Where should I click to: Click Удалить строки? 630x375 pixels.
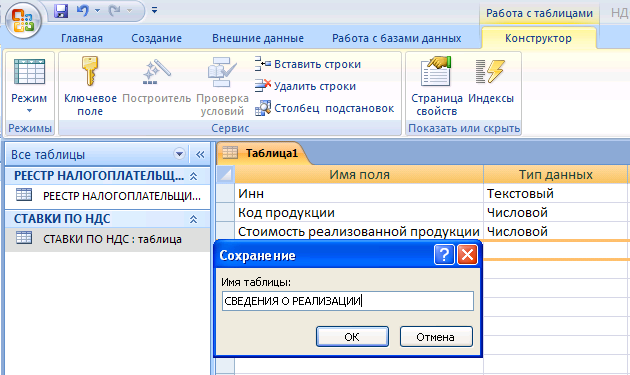pos(305,86)
